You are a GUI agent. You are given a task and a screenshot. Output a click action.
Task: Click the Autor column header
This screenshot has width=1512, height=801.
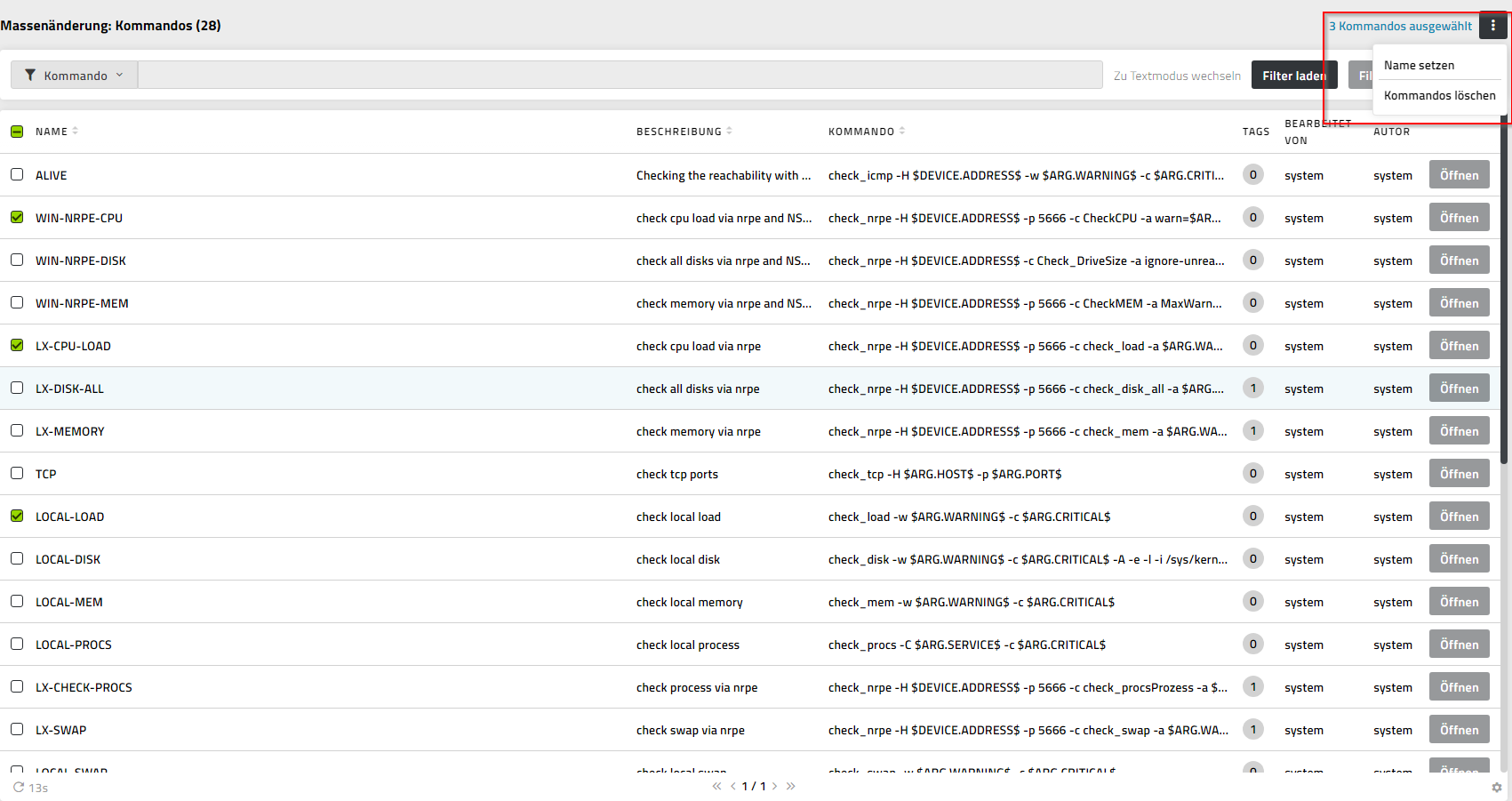pos(1391,132)
